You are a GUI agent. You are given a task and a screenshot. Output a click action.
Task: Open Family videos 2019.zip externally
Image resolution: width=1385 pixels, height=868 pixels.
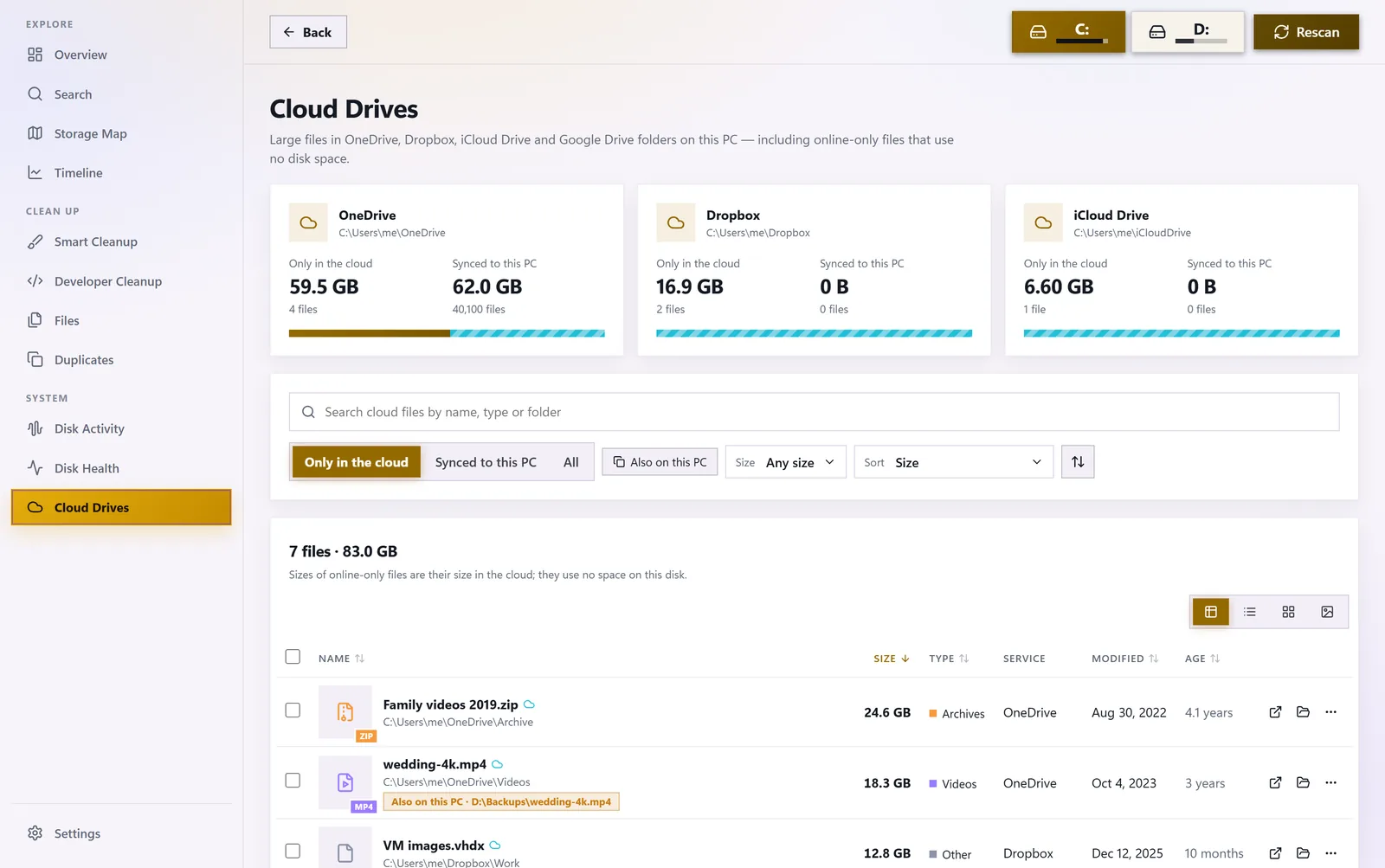[x=1275, y=712]
